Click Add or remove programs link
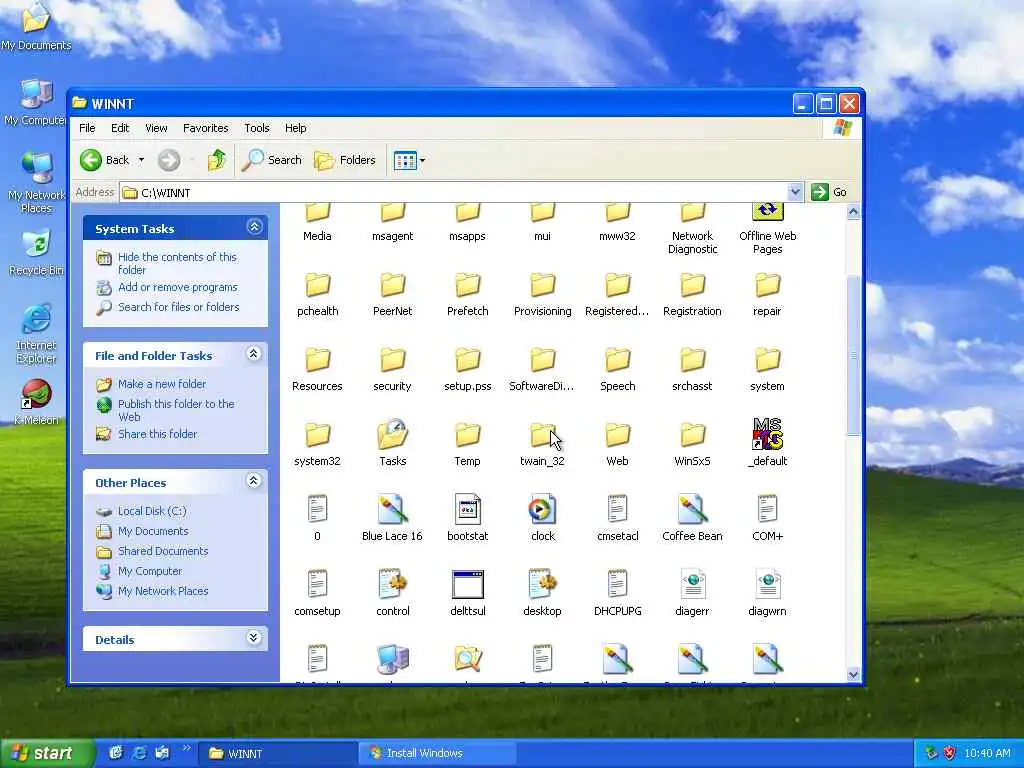Viewport: 1024px width, 768px height. pos(178,287)
